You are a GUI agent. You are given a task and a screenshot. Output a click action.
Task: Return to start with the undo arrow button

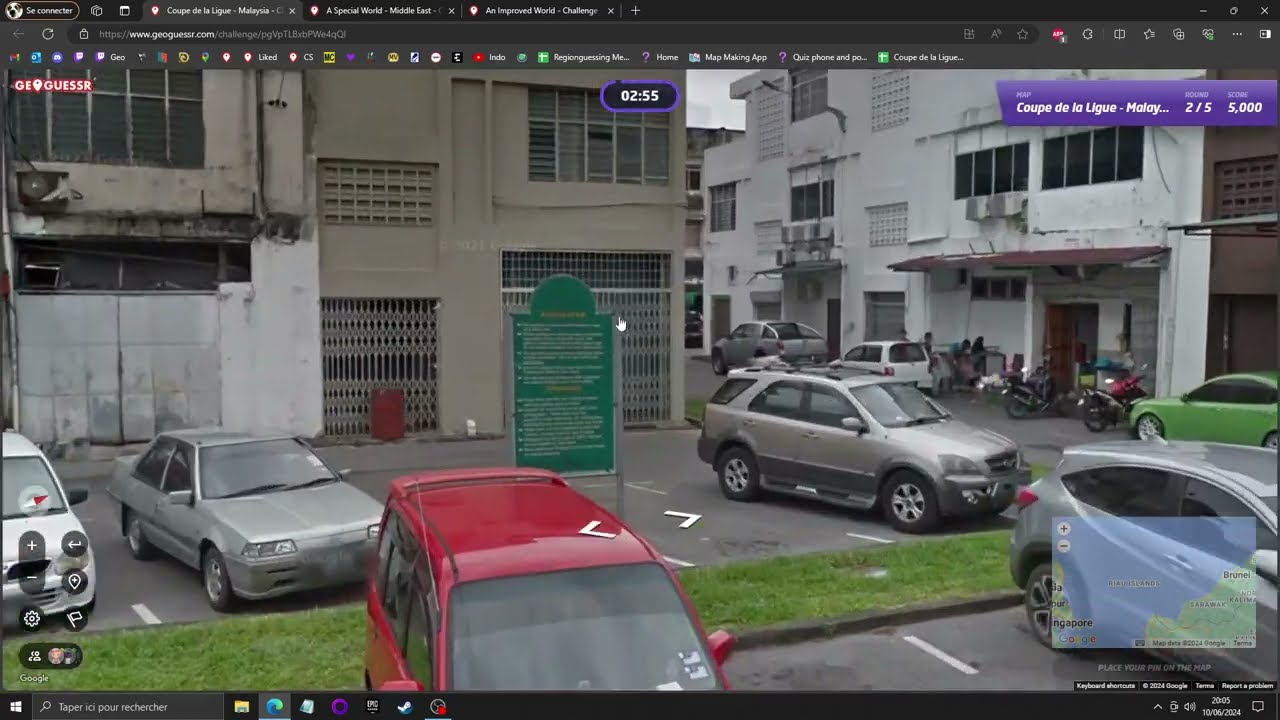(x=75, y=545)
